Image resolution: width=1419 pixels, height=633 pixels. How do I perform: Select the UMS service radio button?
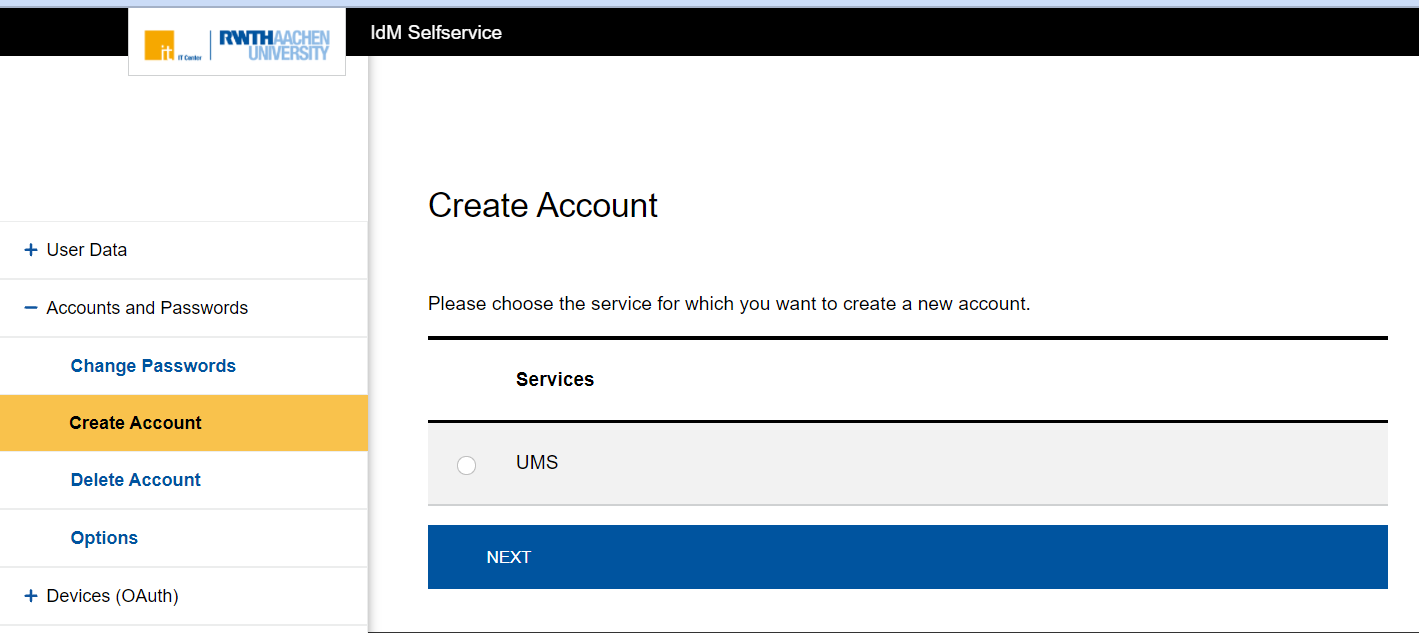click(466, 465)
